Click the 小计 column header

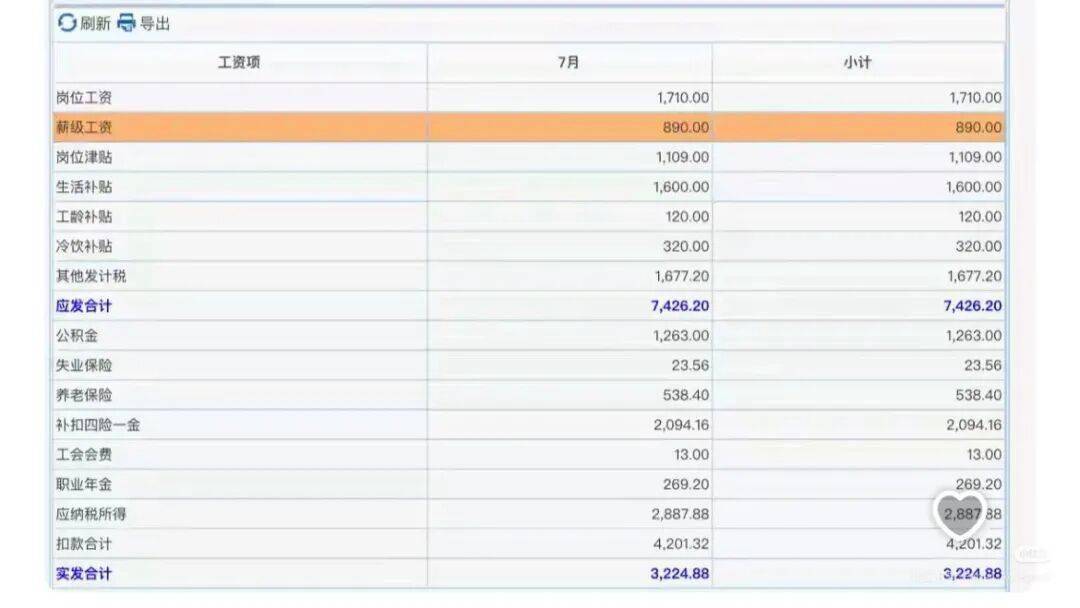click(x=857, y=63)
